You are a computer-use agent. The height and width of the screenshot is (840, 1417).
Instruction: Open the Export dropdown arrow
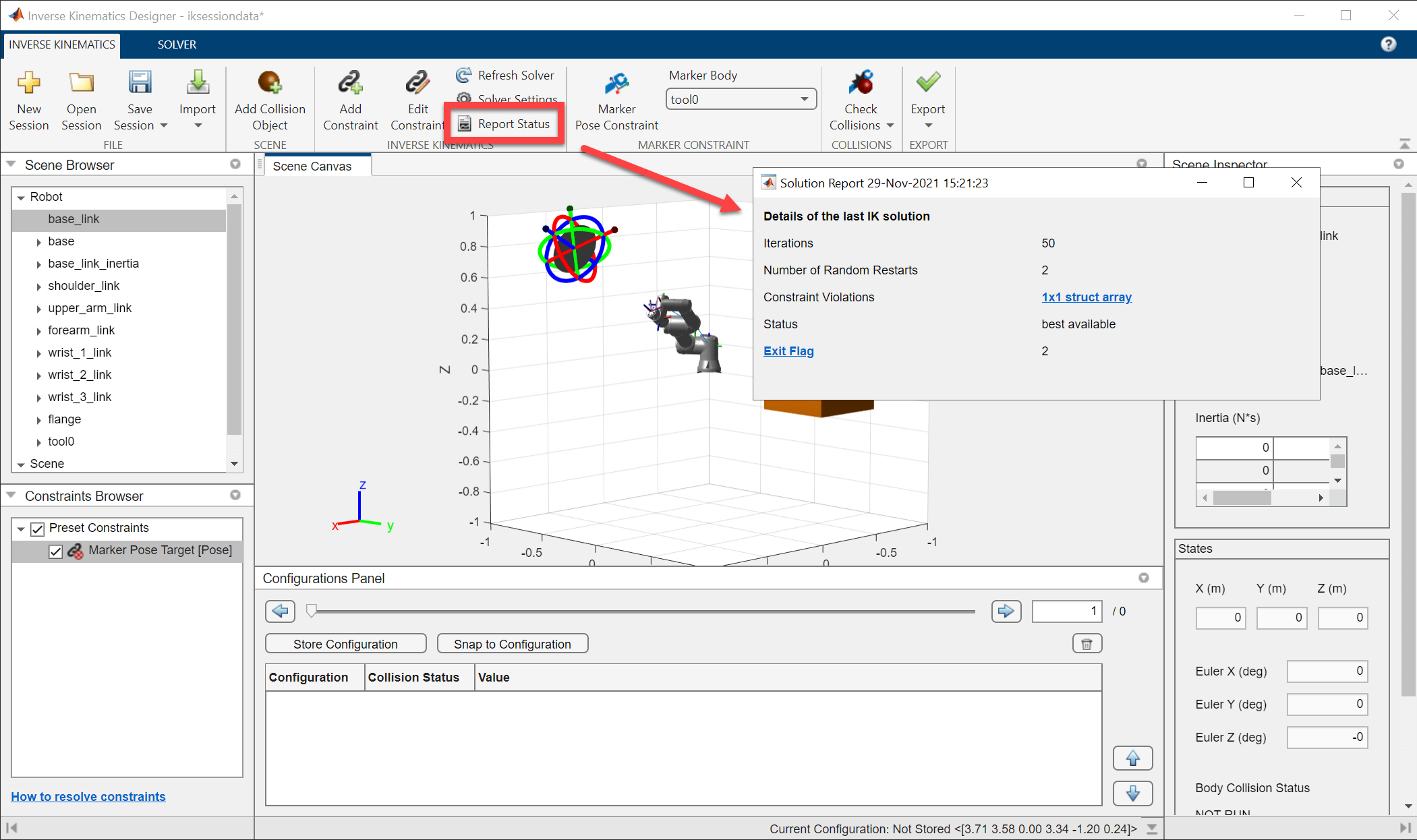pos(928,126)
